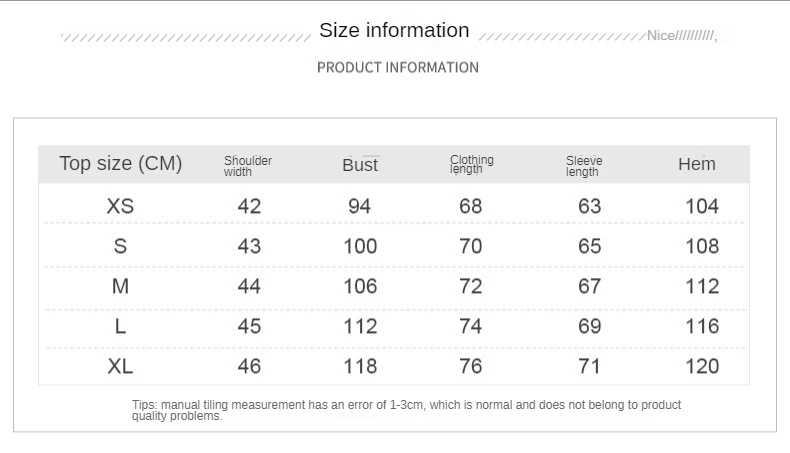Click the Tips measurement error note
790x453 pixels.
[x=406, y=410]
